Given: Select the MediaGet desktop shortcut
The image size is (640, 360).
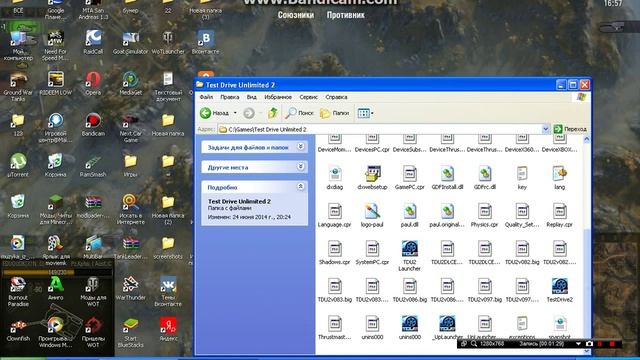Looking at the screenshot, I should pos(131,83).
